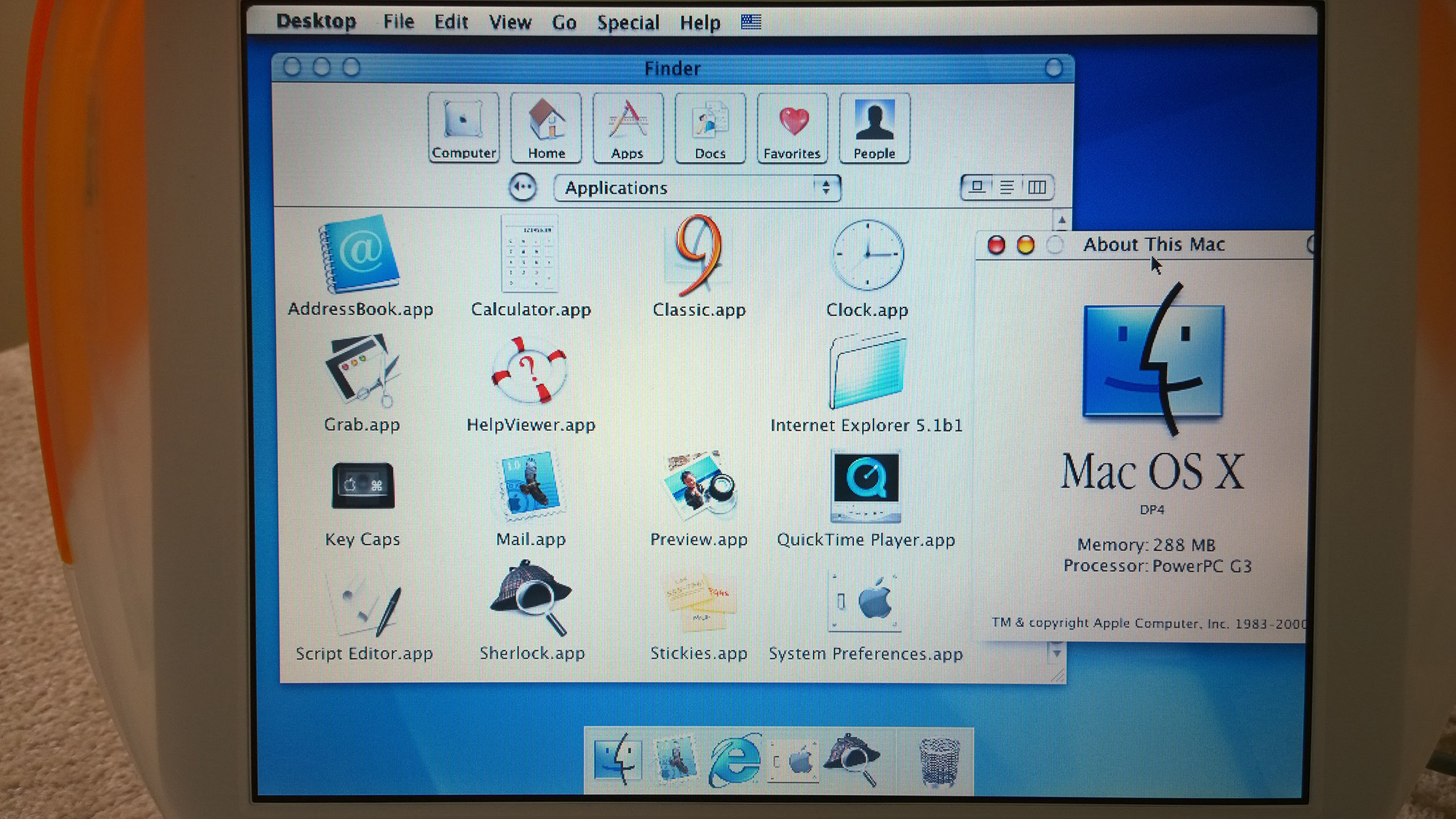Viewport: 1456px width, 819px height.
Task: Open Favorites heart toolbar button
Action: click(x=792, y=127)
